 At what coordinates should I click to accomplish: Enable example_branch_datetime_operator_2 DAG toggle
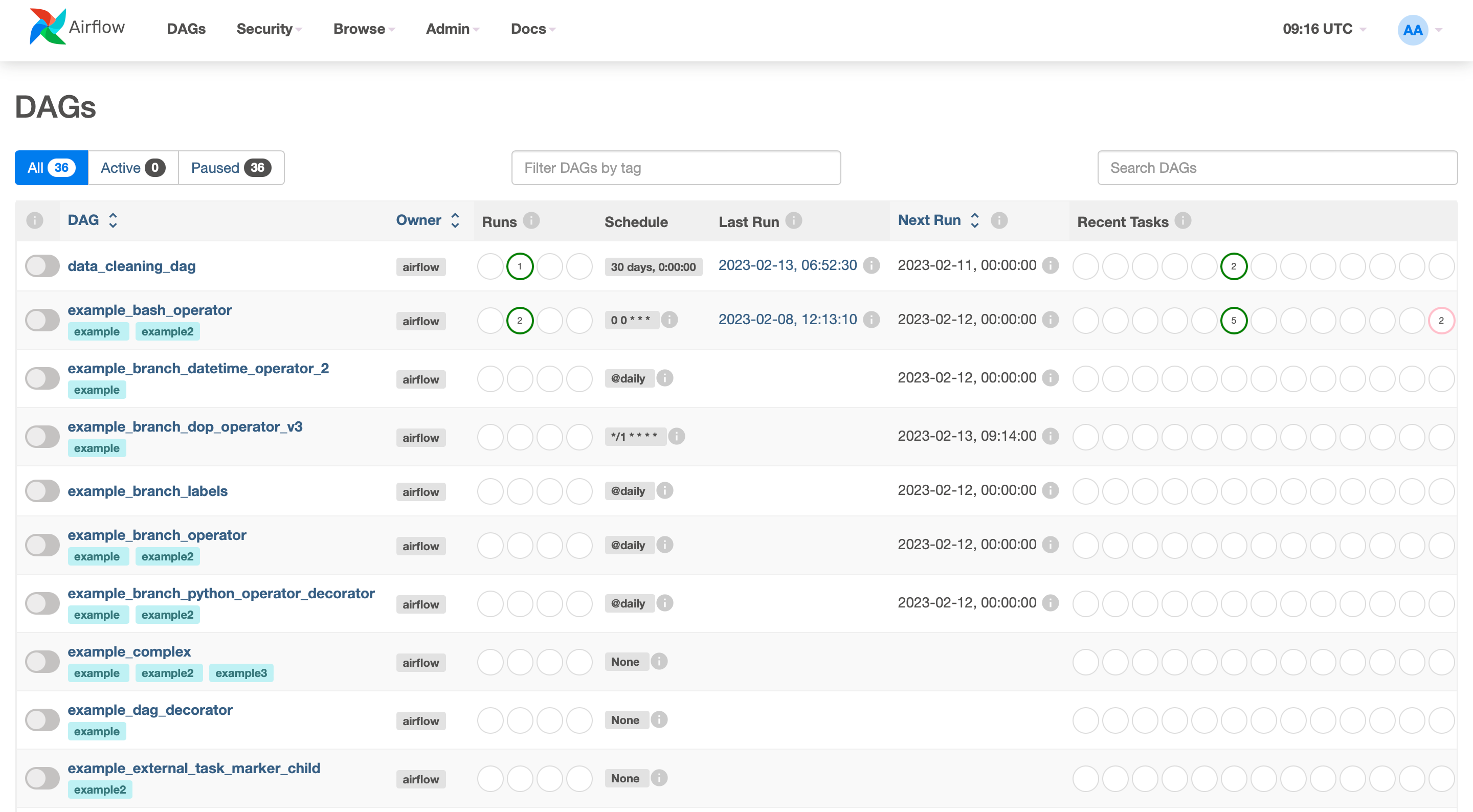42,378
